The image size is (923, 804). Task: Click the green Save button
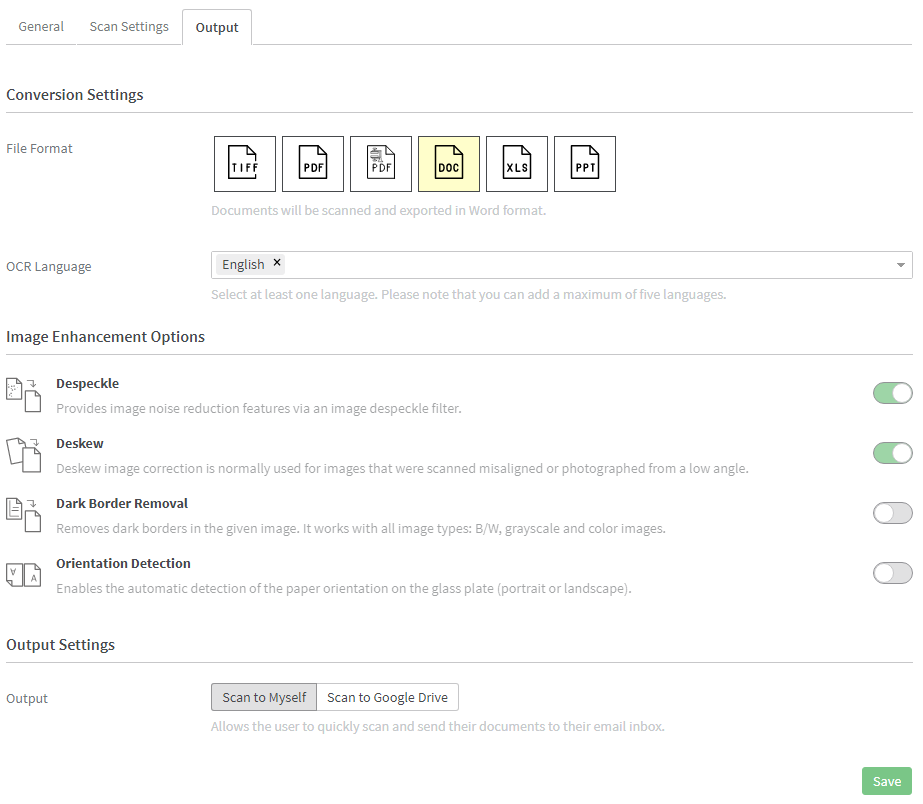[x=887, y=781]
